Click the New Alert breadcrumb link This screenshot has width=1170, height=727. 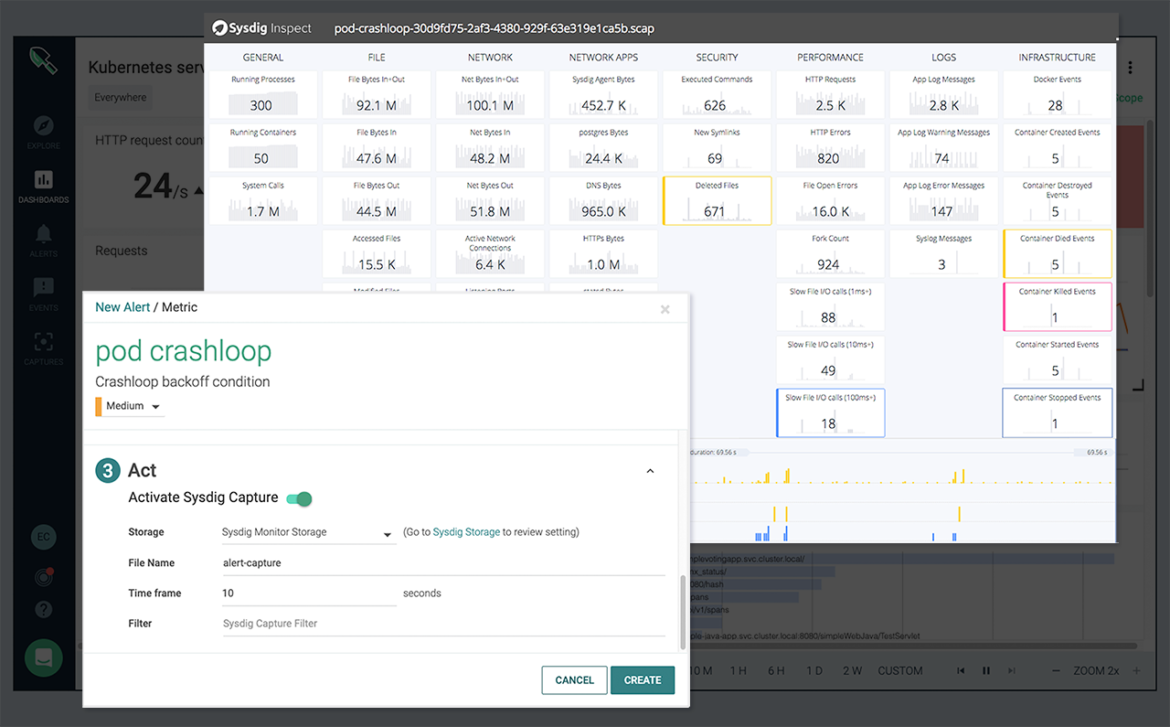[122, 307]
